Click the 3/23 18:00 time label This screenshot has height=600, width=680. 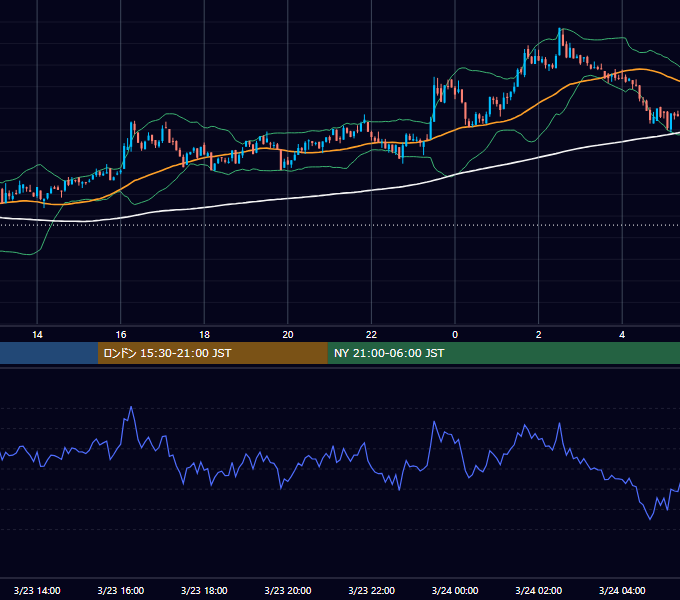pos(204,590)
